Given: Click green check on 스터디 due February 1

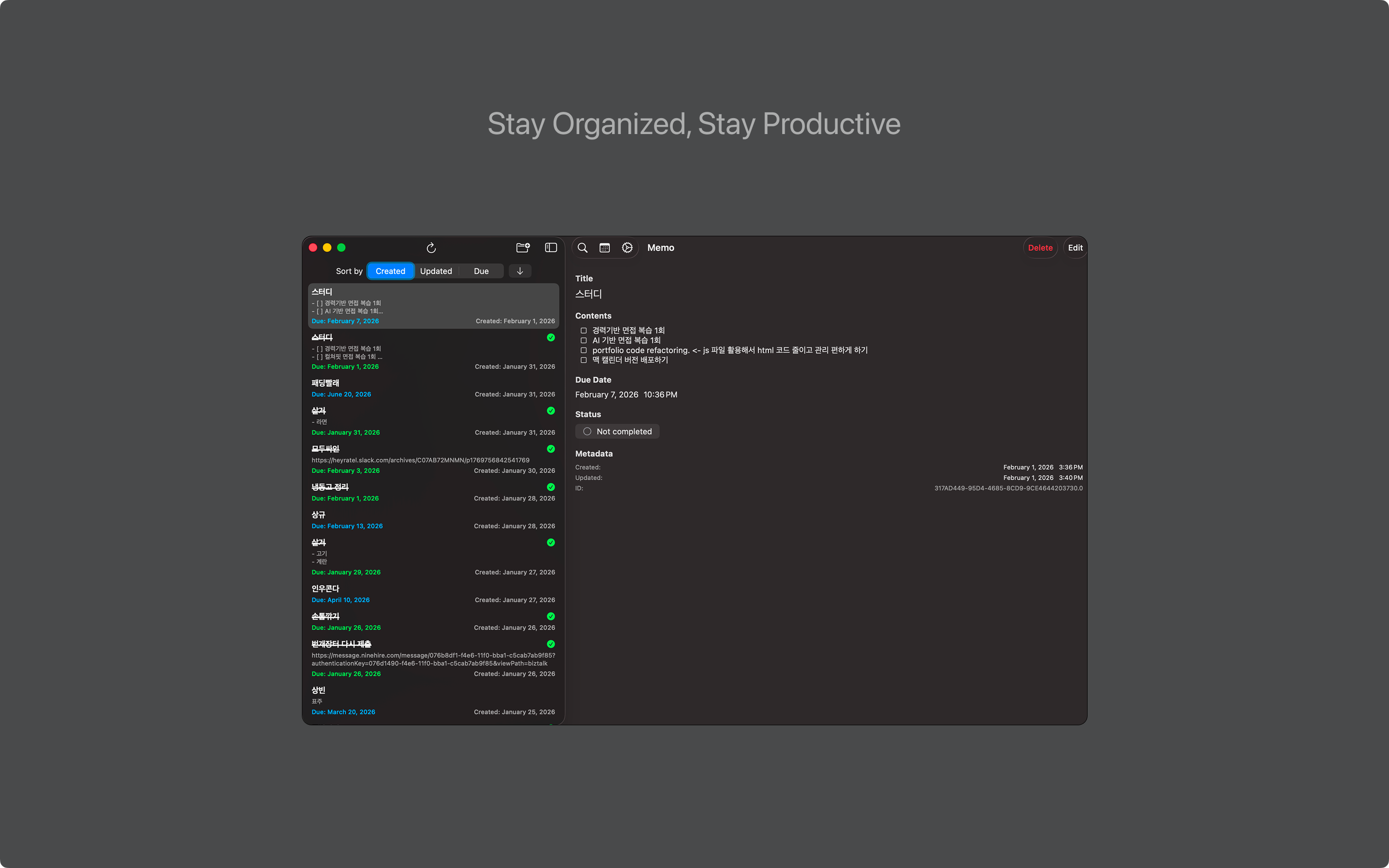Looking at the screenshot, I should (551, 338).
